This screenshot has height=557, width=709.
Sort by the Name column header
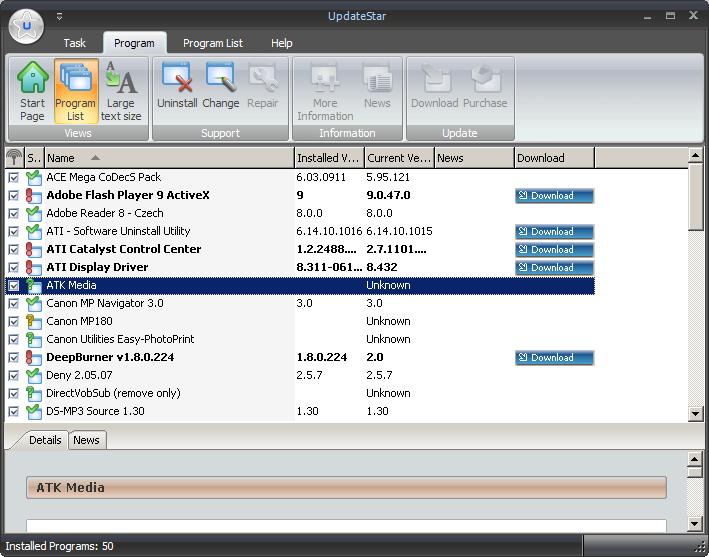[168, 158]
